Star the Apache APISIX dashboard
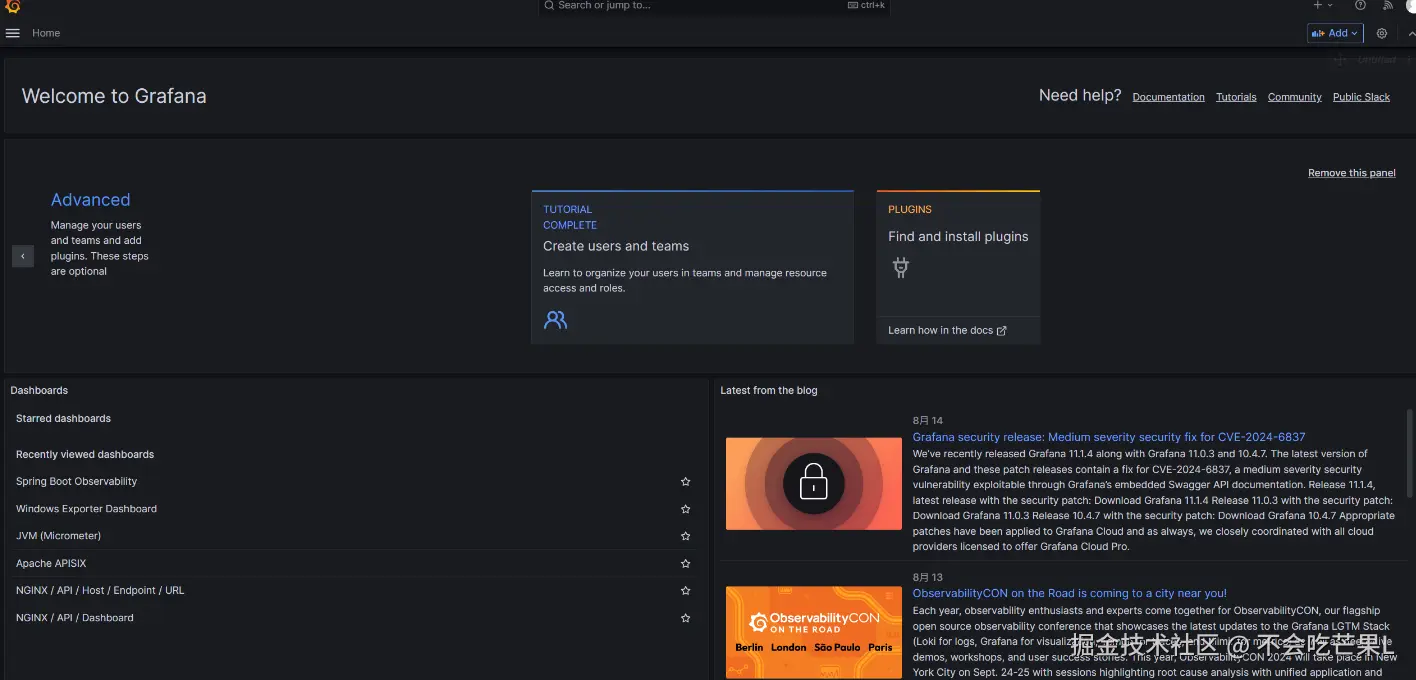Viewport: 1416px width, 680px height. tap(686, 564)
